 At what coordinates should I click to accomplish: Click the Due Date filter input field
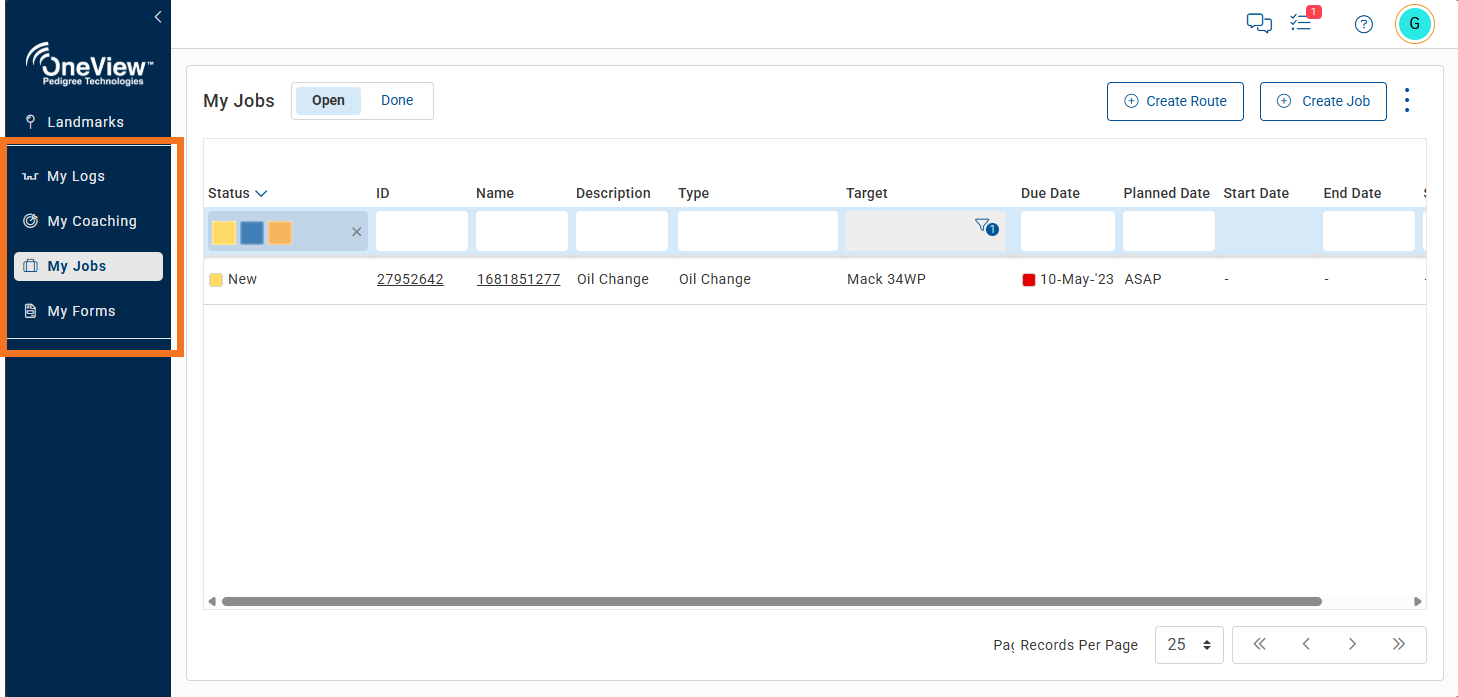click(1068, 231)
